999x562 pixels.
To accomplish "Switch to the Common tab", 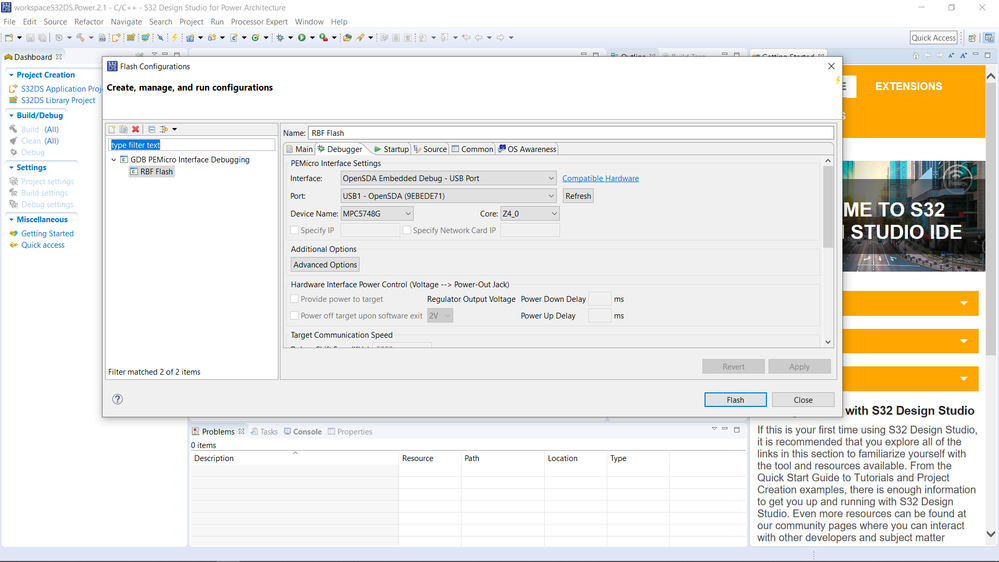I will pos(472,149).
